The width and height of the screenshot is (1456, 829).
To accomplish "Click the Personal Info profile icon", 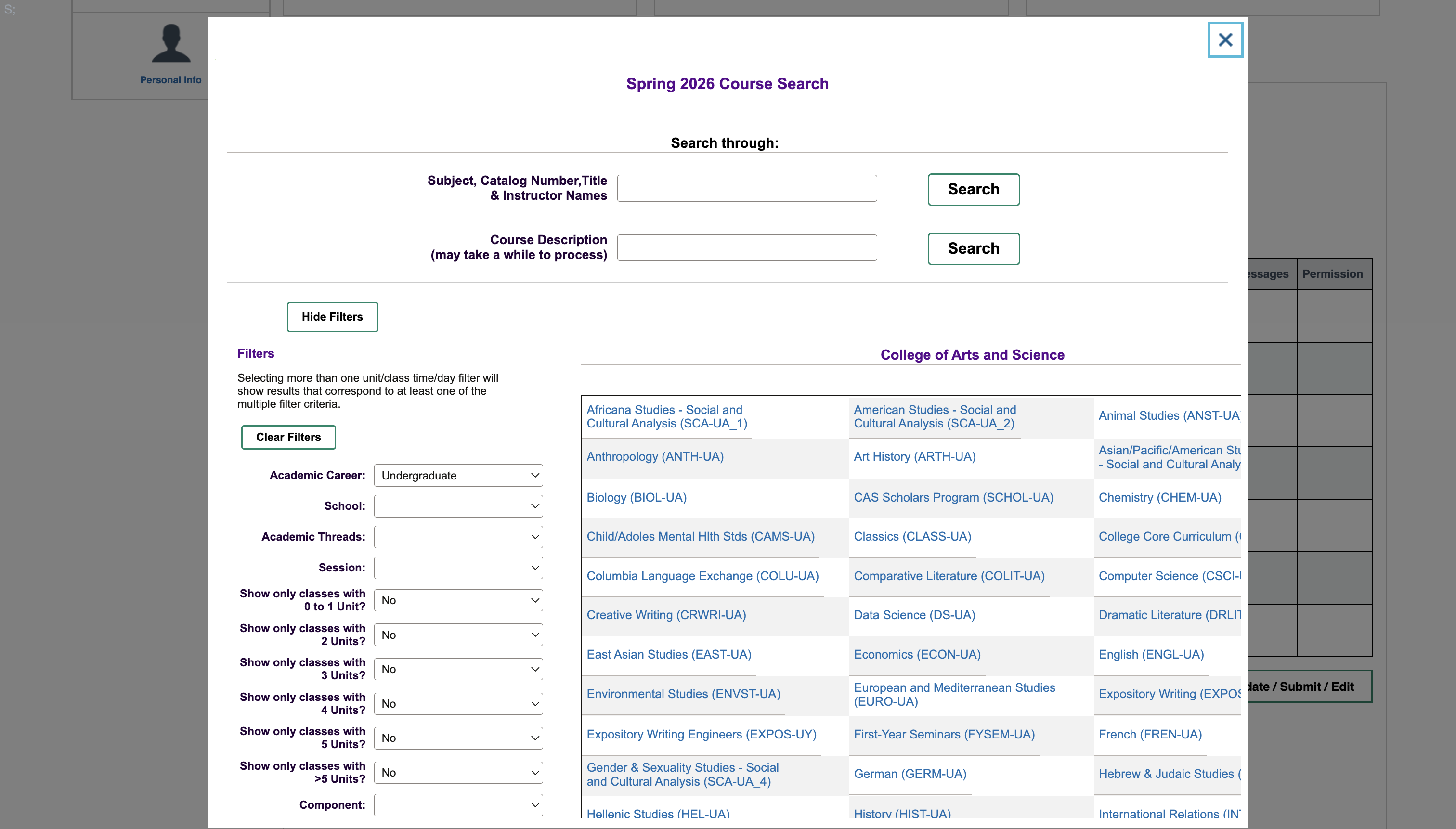I will (x=169, y=43).
